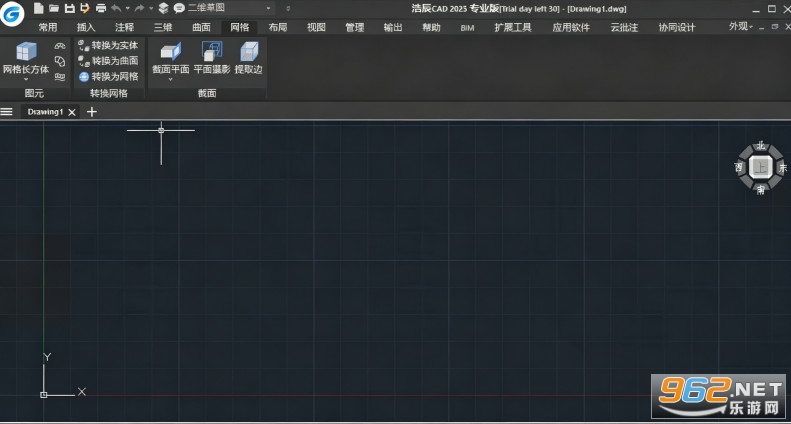Image resolution: width=791 pixels, height=424 pixels.
Task: Open the 扩展工具 ribbon tab
Action: pyautogui.click(x=513, y=27)
